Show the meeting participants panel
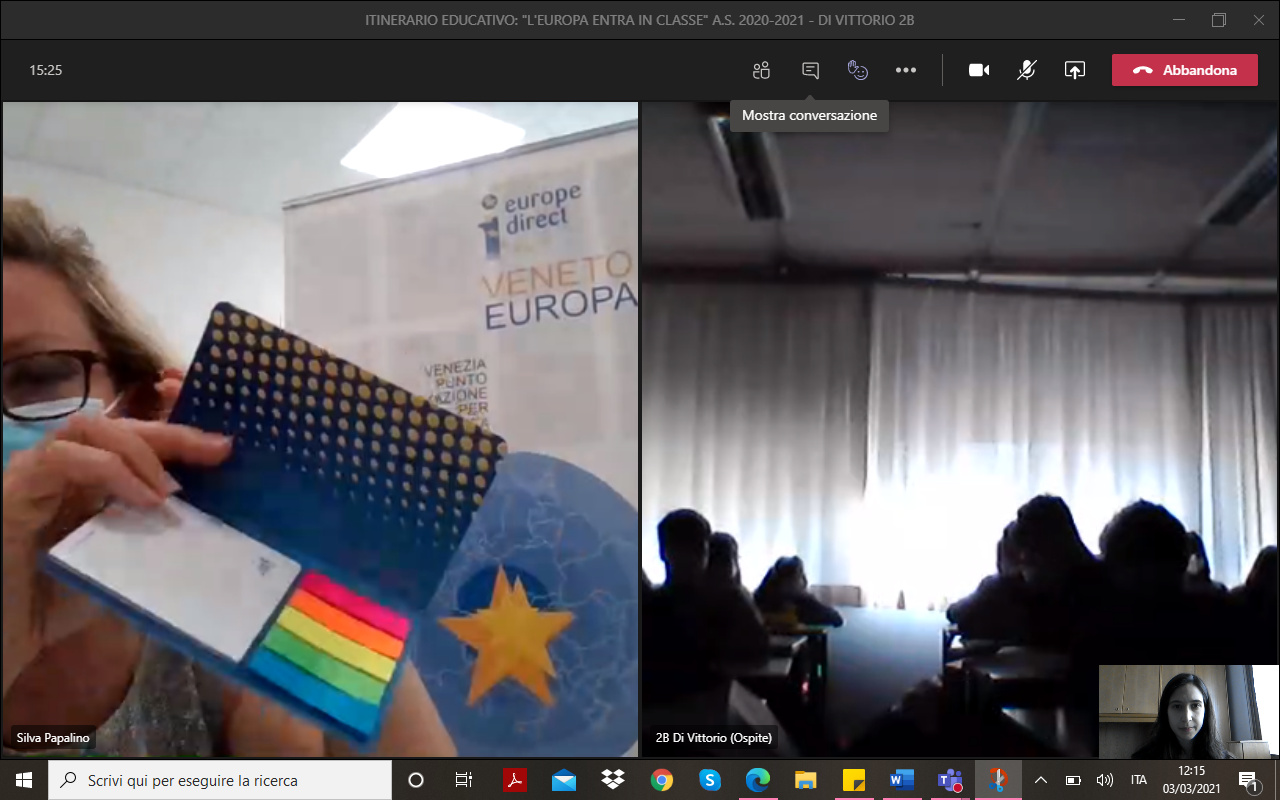This screenshot has width=1280, height=800. pos(762,70)
